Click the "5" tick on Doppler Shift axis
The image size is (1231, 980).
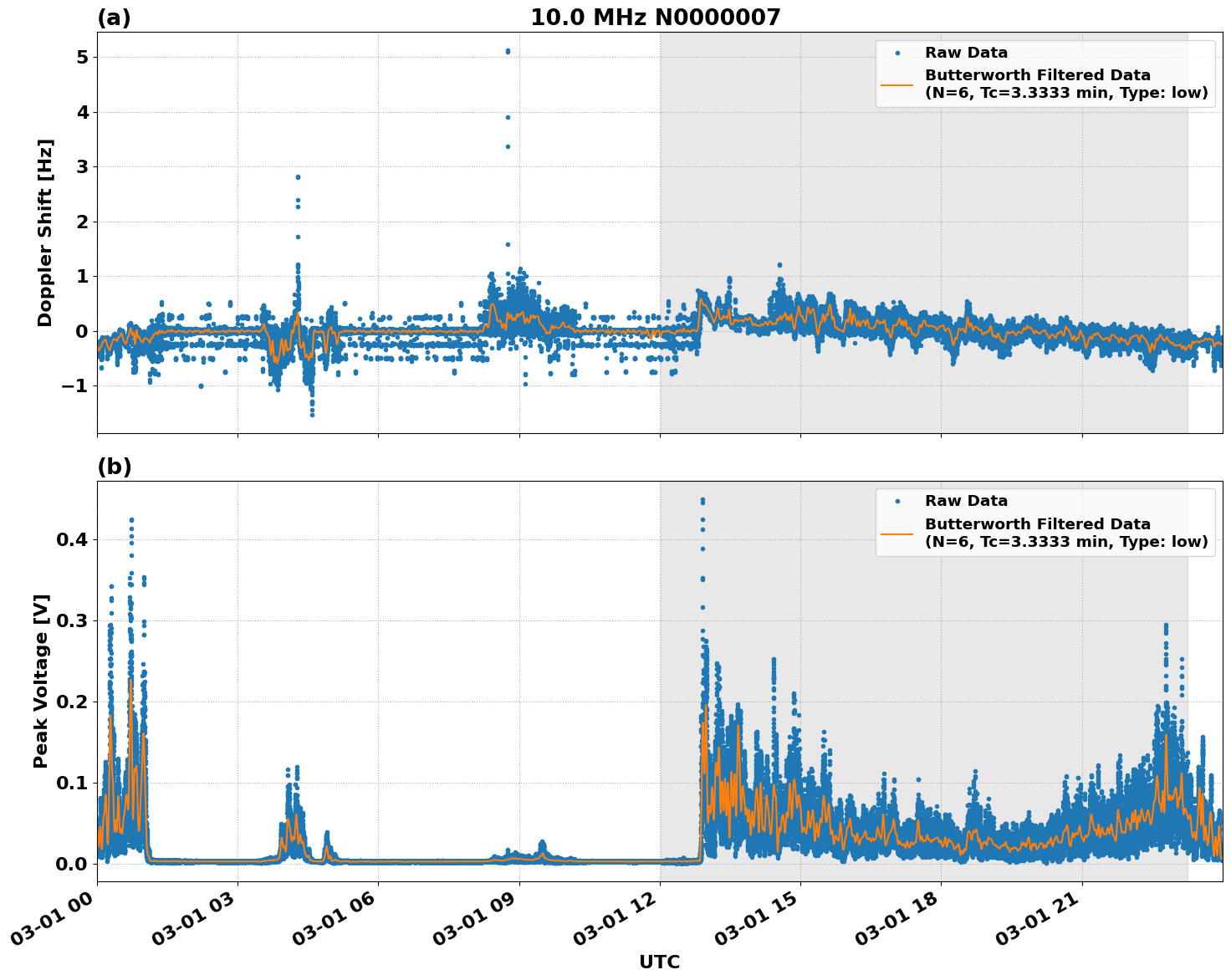tap(82, 58)
